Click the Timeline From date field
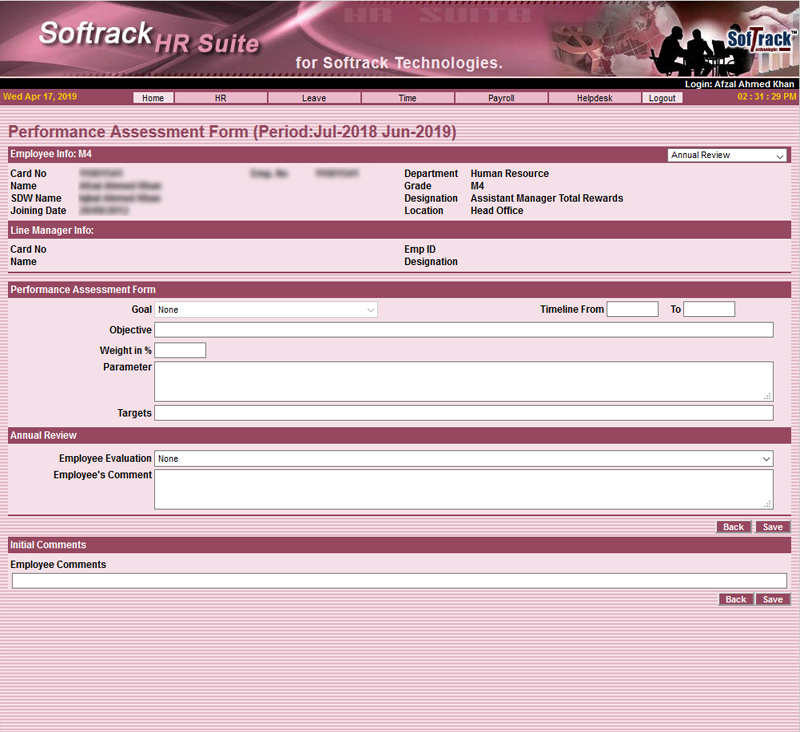Image resolution: width=800 pixels, height=732 pixels. (x=632, y=310)
